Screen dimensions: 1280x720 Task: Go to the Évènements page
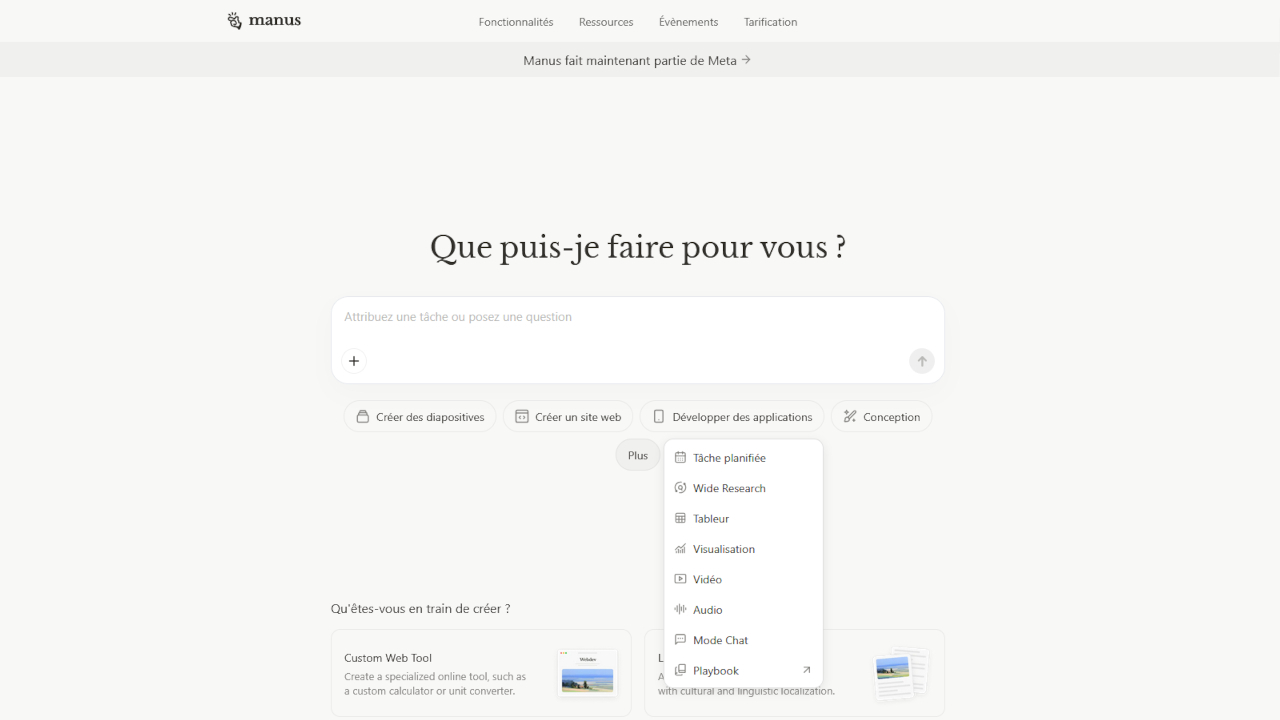[x=688, y=22]
